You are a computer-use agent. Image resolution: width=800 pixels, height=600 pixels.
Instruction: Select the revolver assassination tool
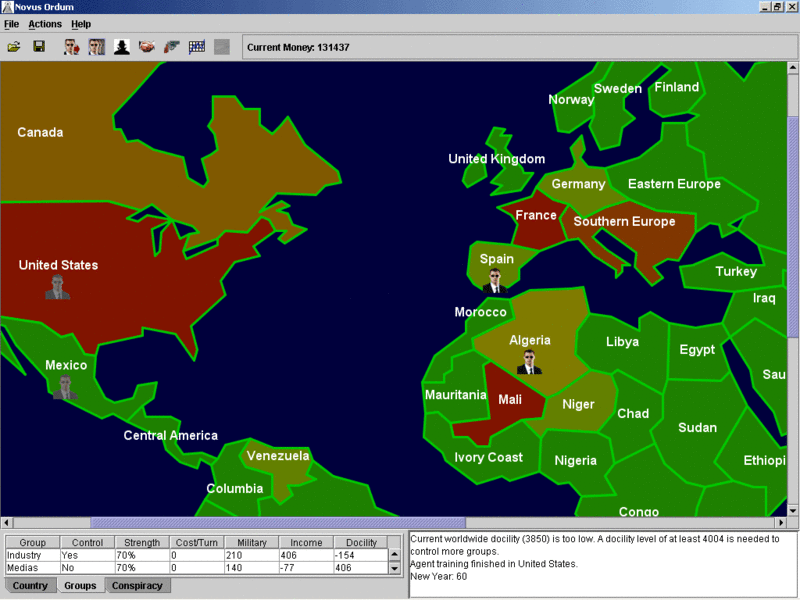tap(171, 46)
